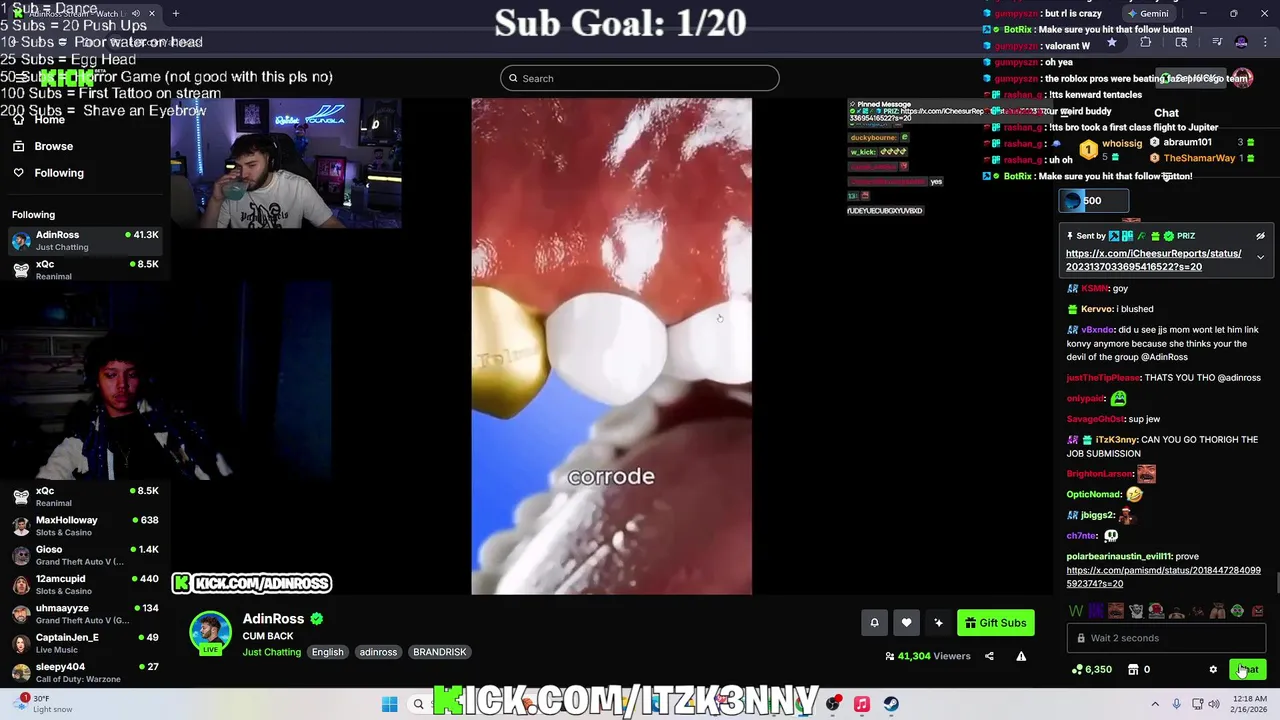Select 12amcupid channel in sidebar
The width and height of the screenshot is (1280, 720).
pos(85,584)
